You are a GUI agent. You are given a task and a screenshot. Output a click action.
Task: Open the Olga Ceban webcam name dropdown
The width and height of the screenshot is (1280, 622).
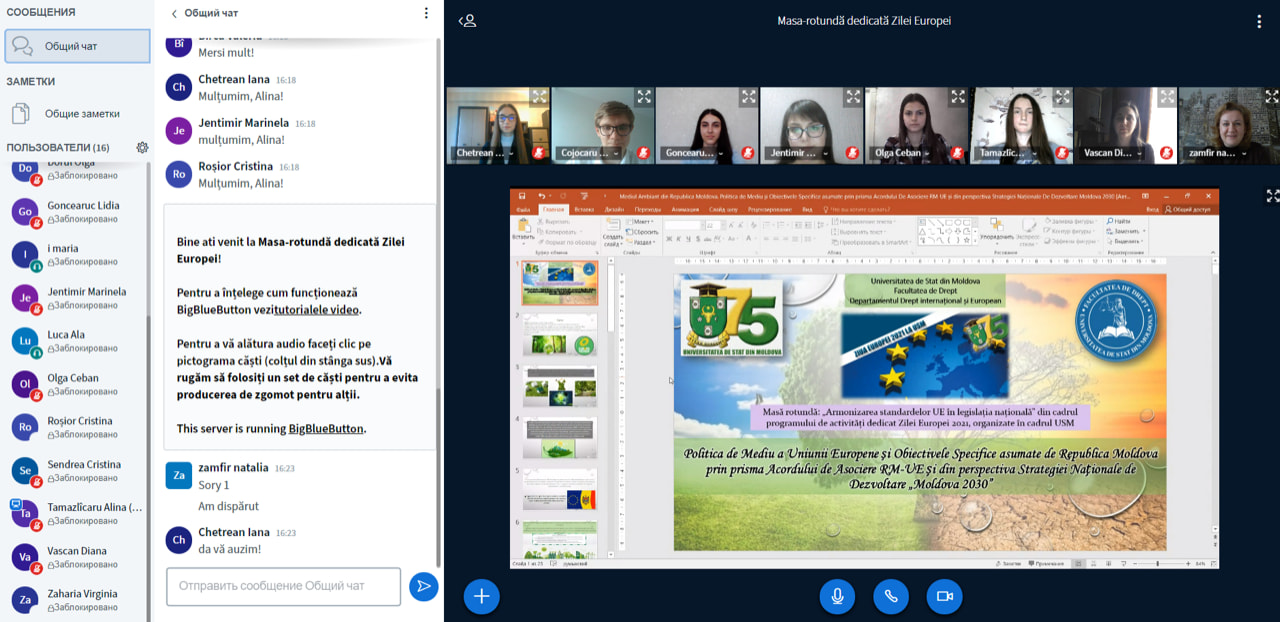coord(903,153)
